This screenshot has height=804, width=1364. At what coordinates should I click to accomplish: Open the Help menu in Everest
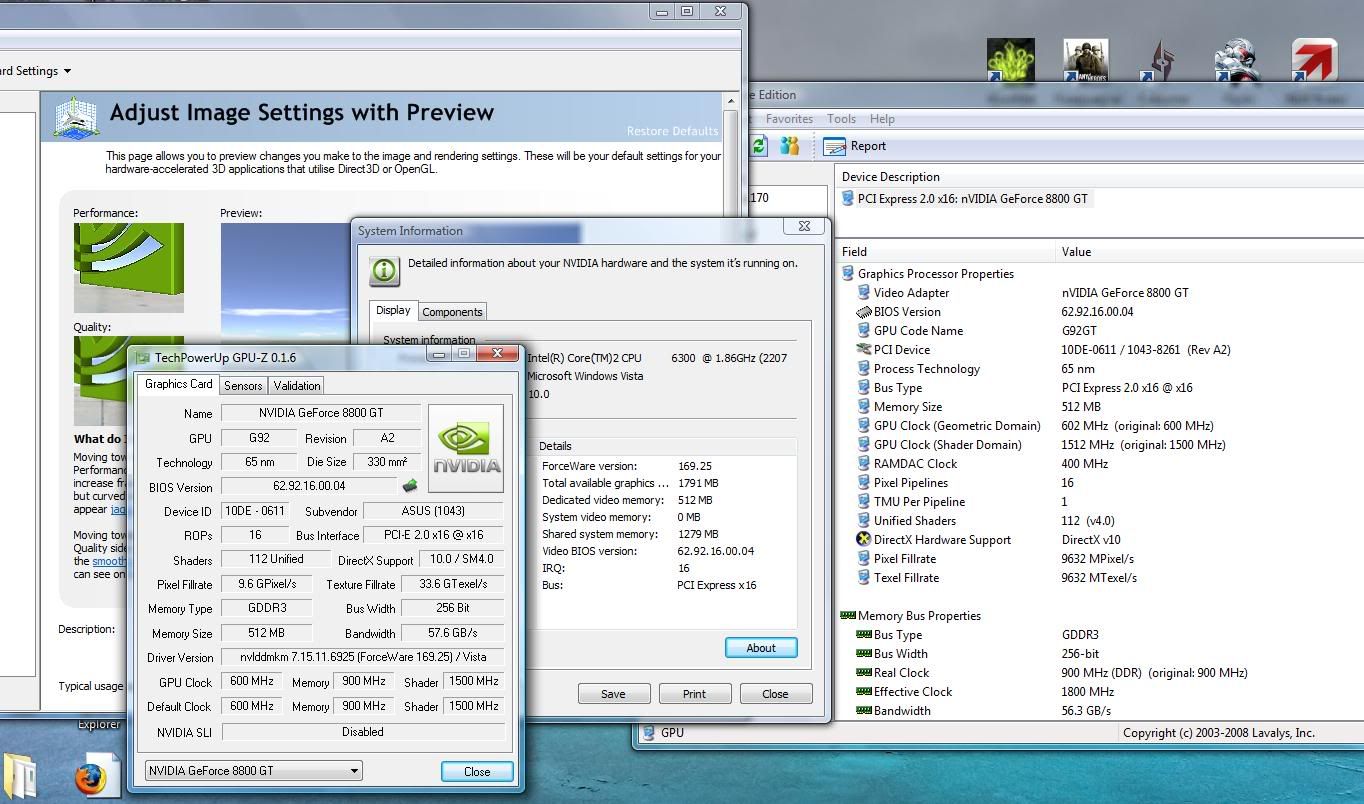click(x=882, y=119)
